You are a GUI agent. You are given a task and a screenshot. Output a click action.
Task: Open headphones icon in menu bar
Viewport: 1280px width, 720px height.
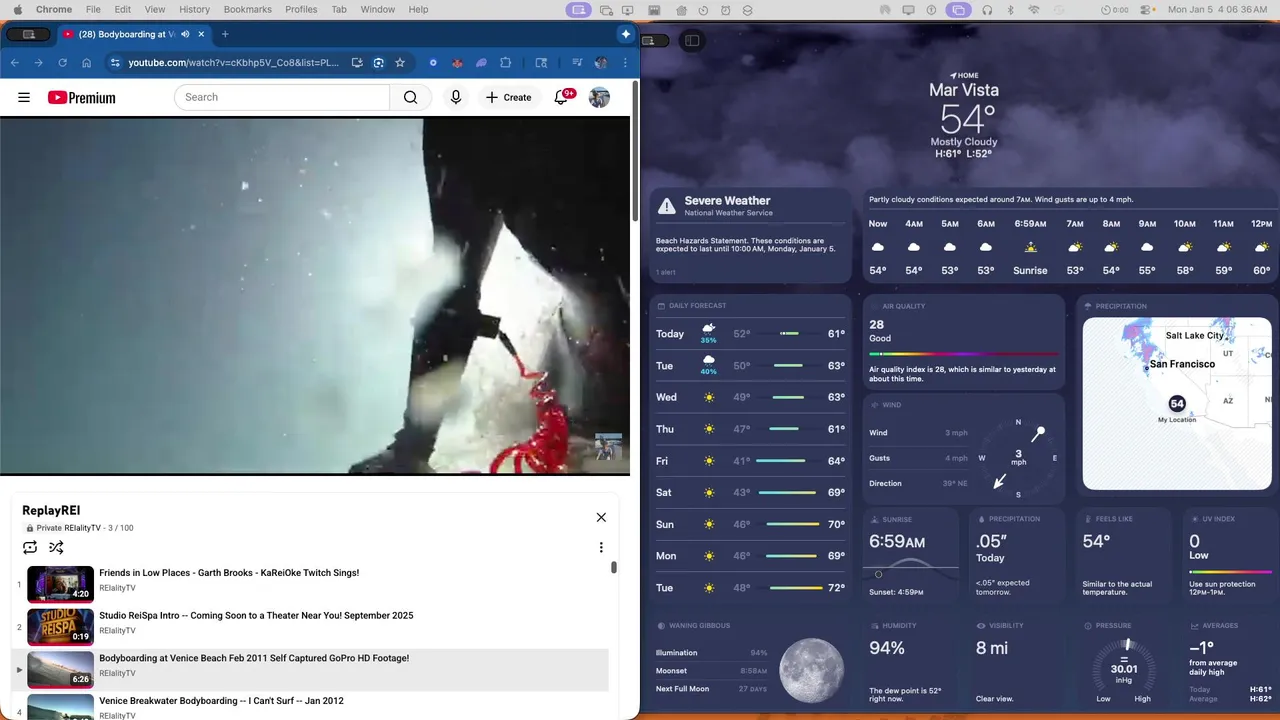(x=987, y=9)
